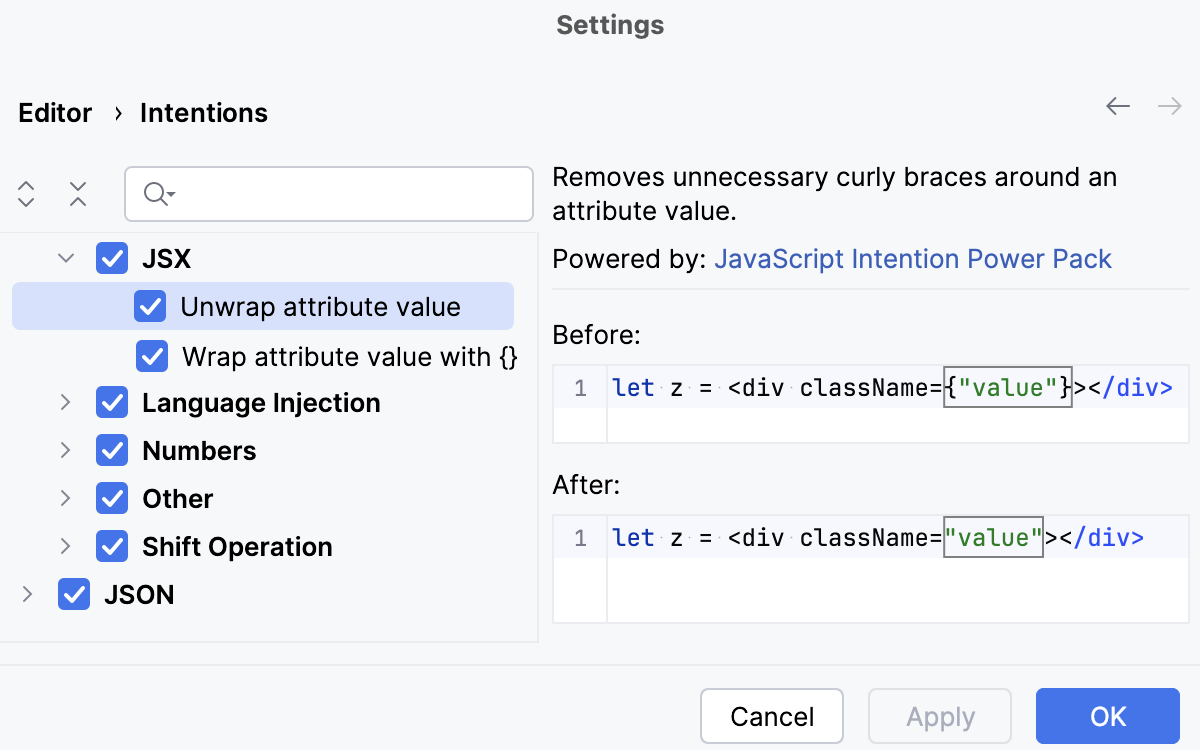The width and height of the screenshot is (1200, 750).
Task: Select the Other intentions category
Action: (x=178, y=499)
